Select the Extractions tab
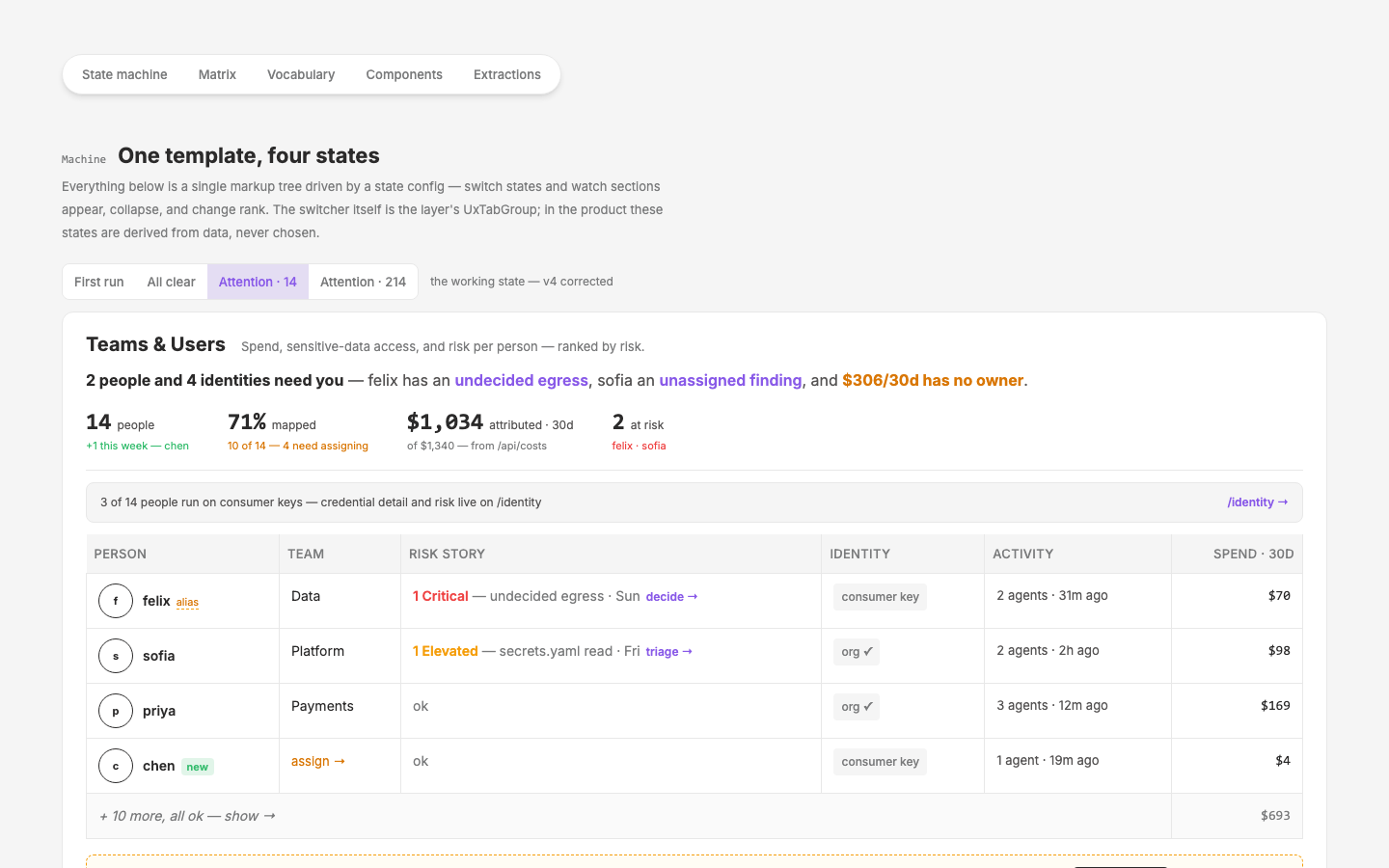Image resolution: width=1389 pixels, height=868 pixels. 507,74
